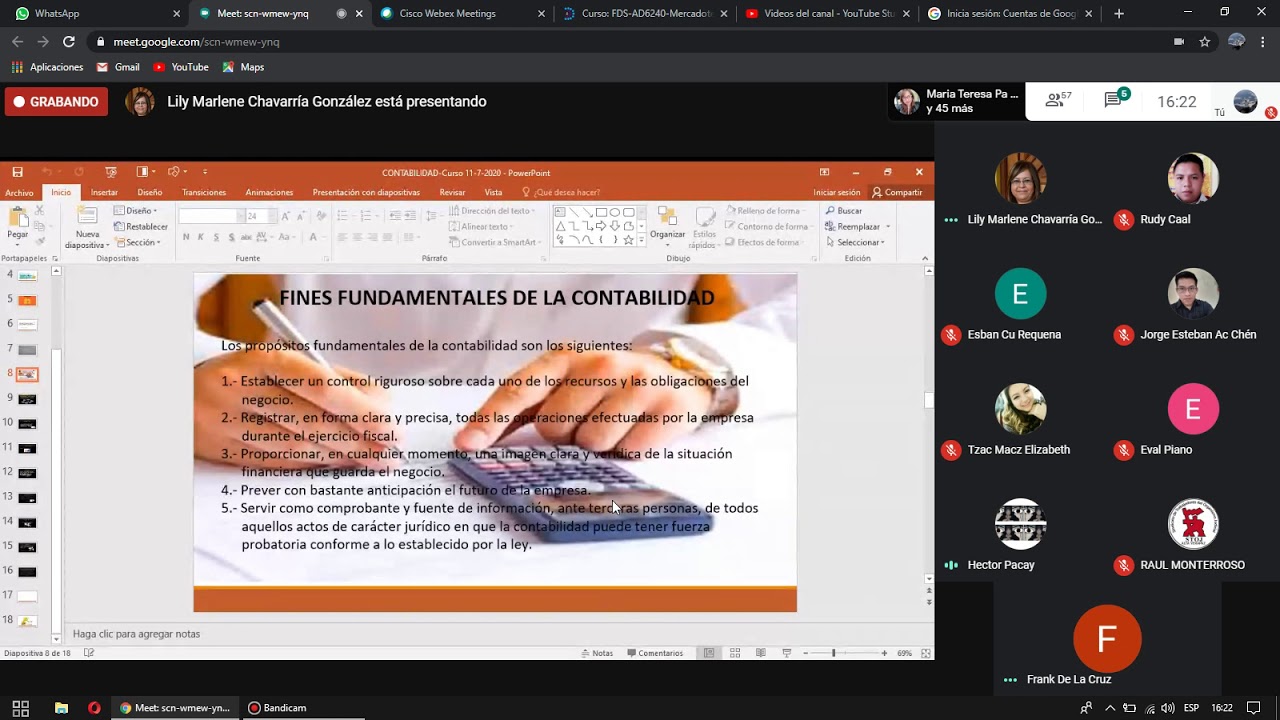Apply italic formatting with the K icon

click(202, 236)
